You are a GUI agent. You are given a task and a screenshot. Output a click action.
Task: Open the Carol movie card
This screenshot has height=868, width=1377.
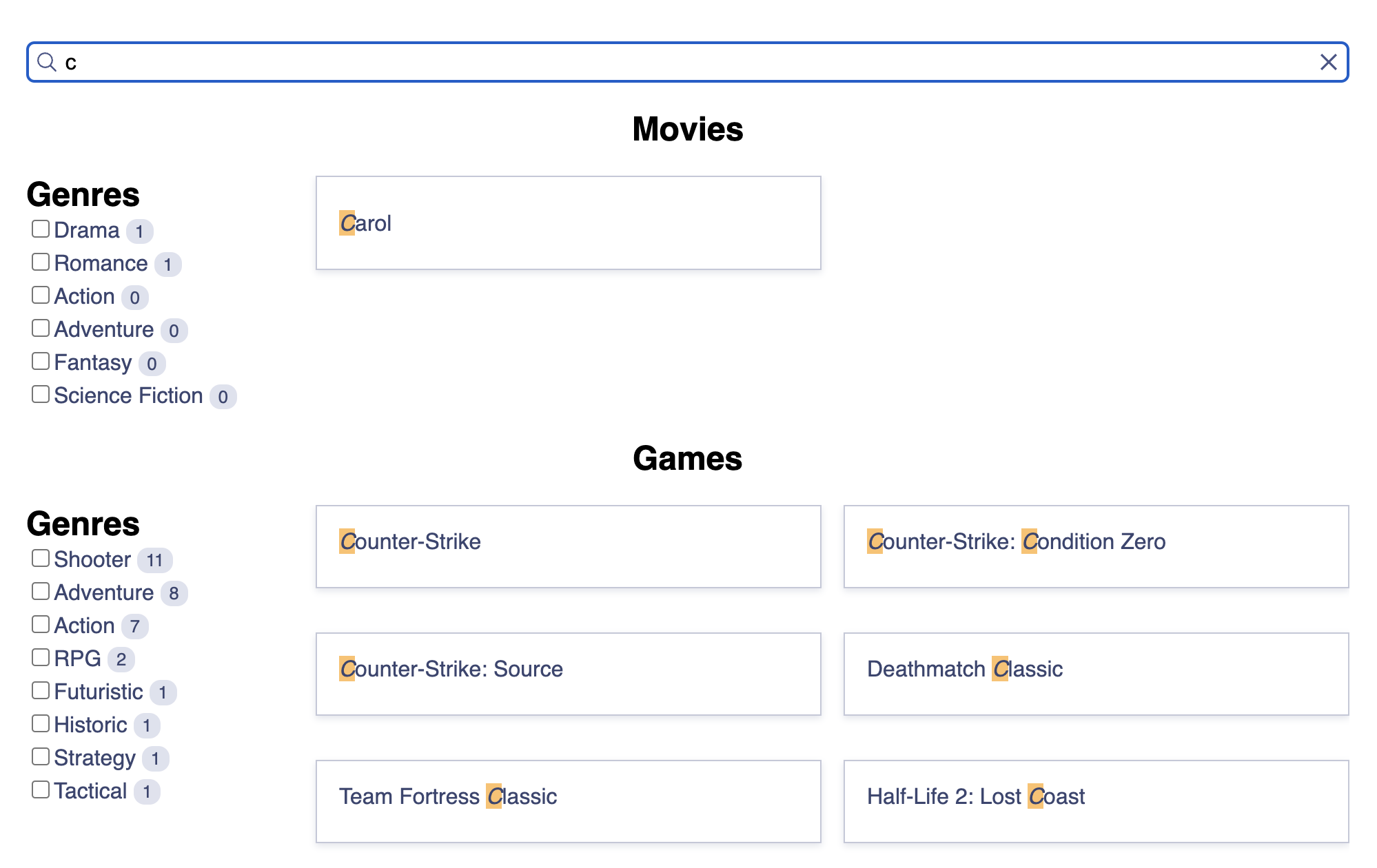pyautogui.click(x=569, y=223)
